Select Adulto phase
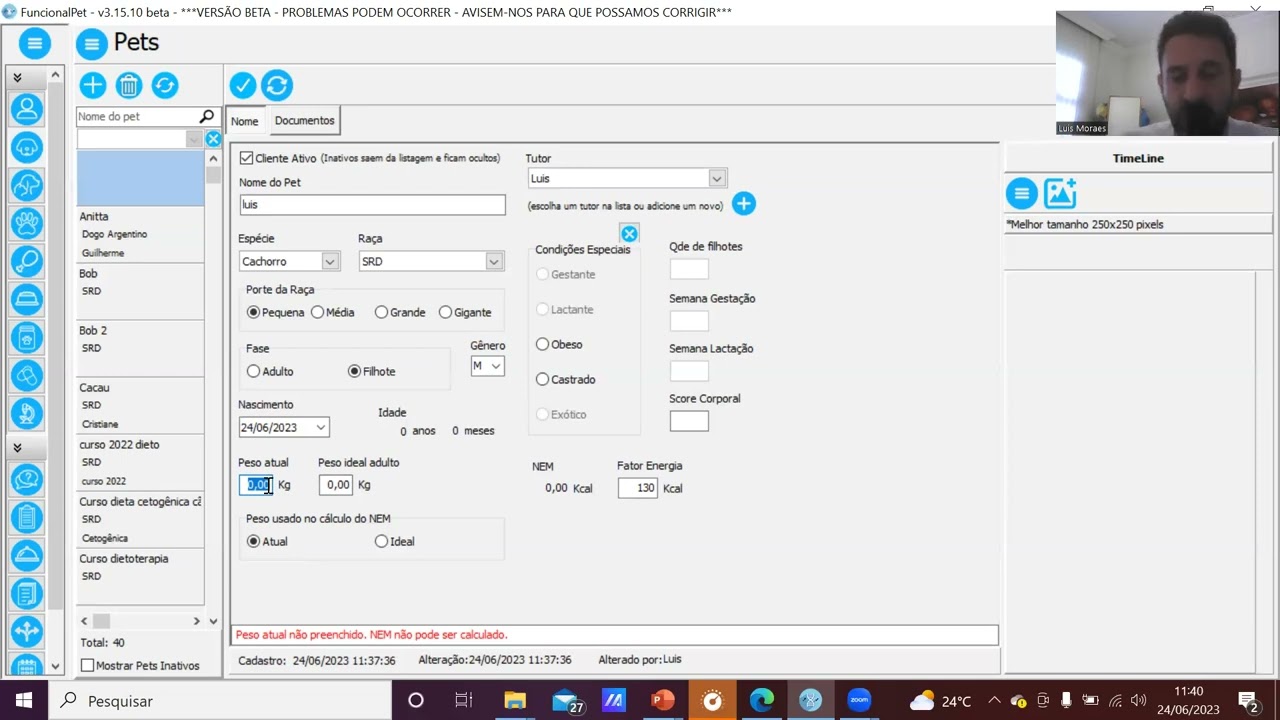 point(253,371)
